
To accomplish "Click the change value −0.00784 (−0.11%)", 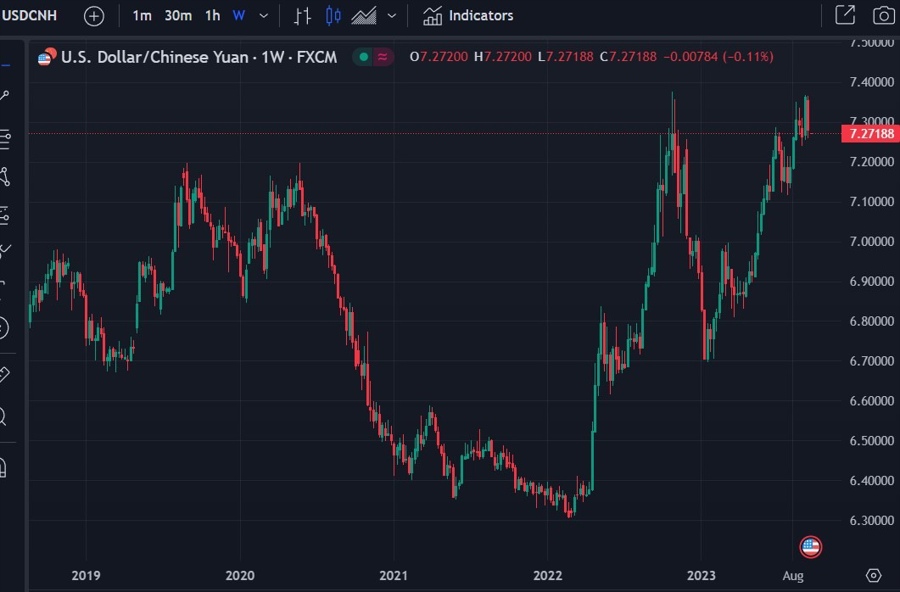I will pyautogui.click(x=718, y=57).
